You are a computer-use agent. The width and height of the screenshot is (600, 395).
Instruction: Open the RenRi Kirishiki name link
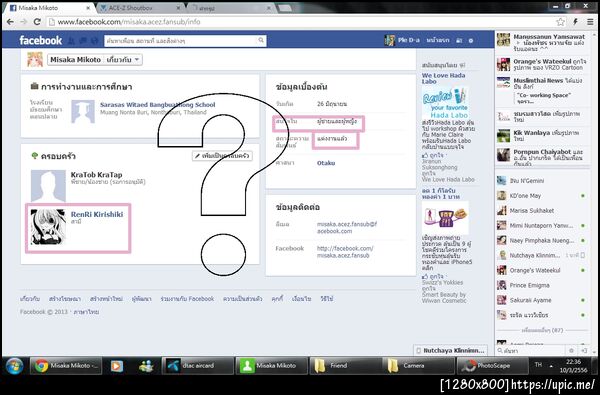coord(97,214)
